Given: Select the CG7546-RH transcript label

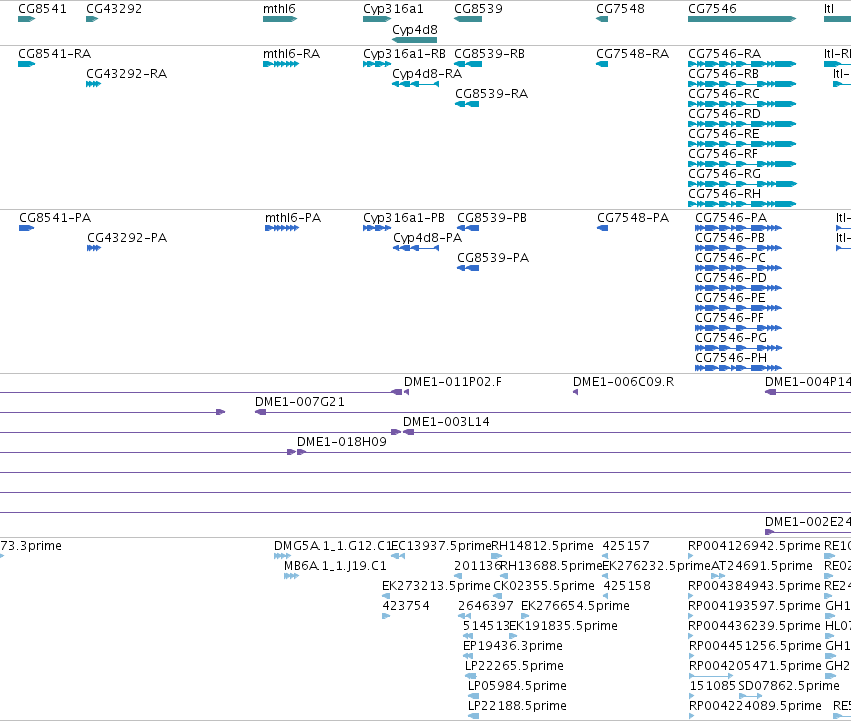Looking at the screenshot, I should click(725, 194).
